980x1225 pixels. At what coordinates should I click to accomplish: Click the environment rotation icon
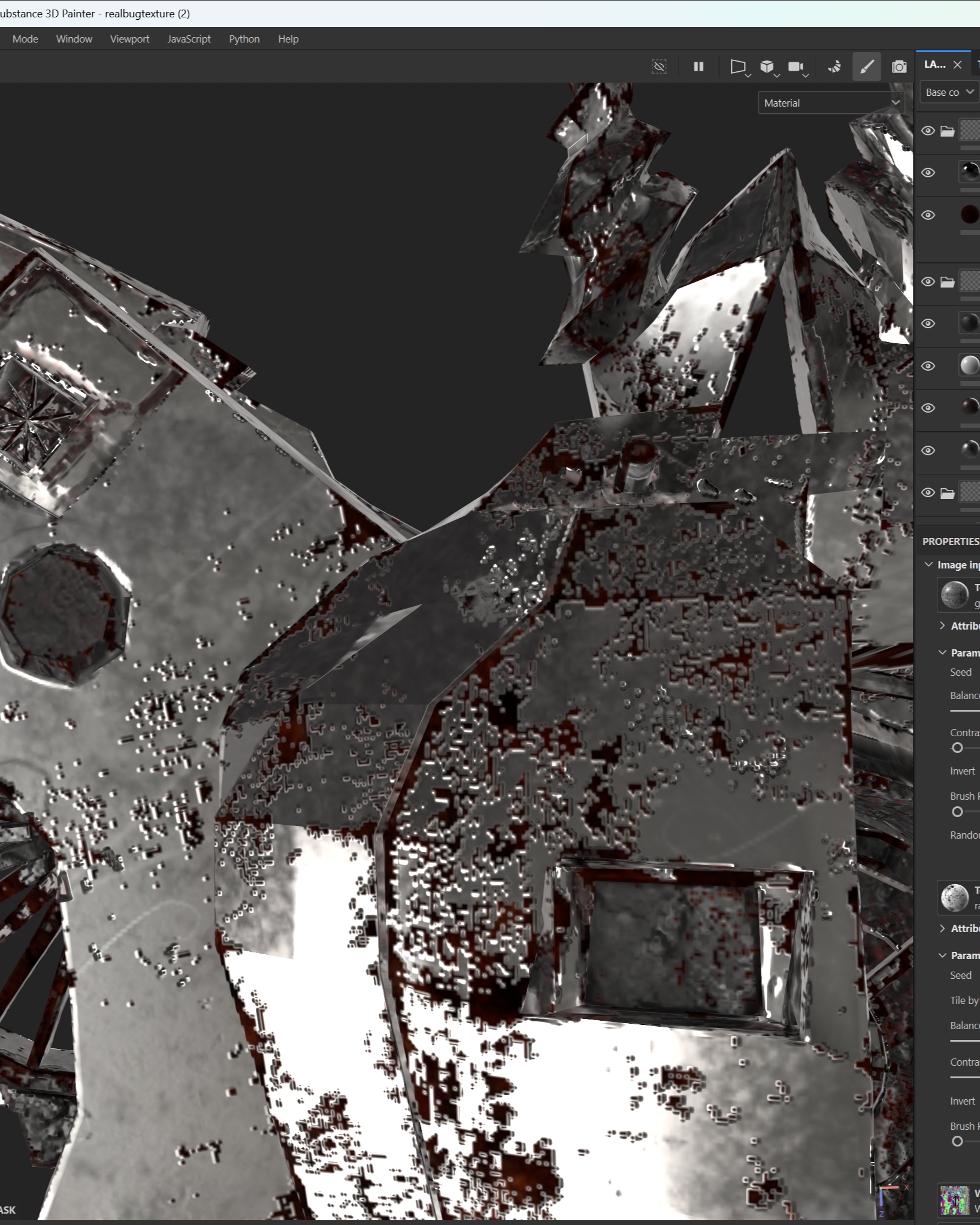pyautogui.click(x=834, y=66)
